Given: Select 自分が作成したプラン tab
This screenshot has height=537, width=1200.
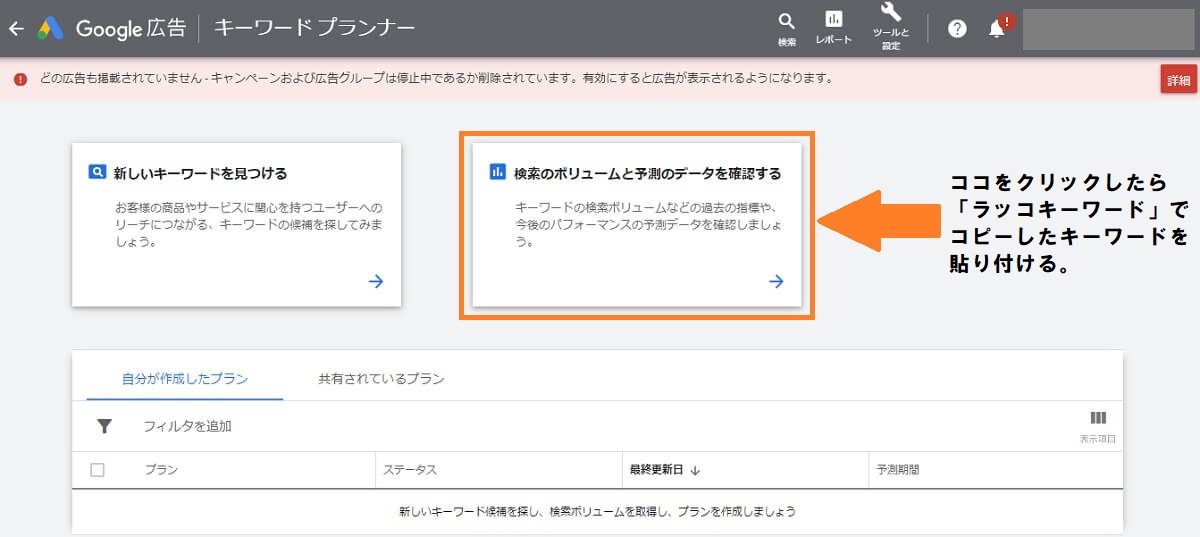Looking at the screenshot, I should [185, 379].
